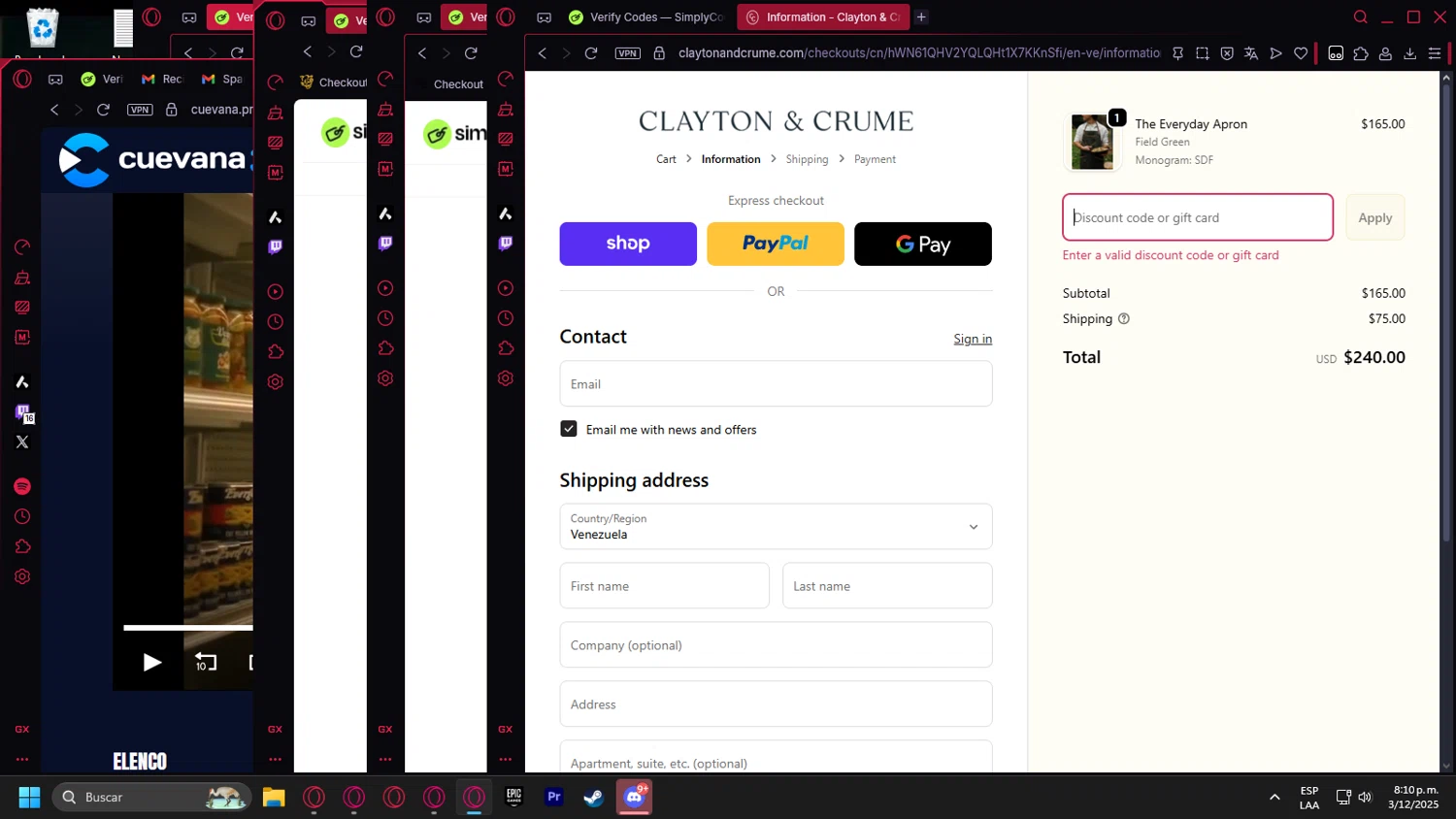Click the Apply discount button

[x=1374, y=217]
